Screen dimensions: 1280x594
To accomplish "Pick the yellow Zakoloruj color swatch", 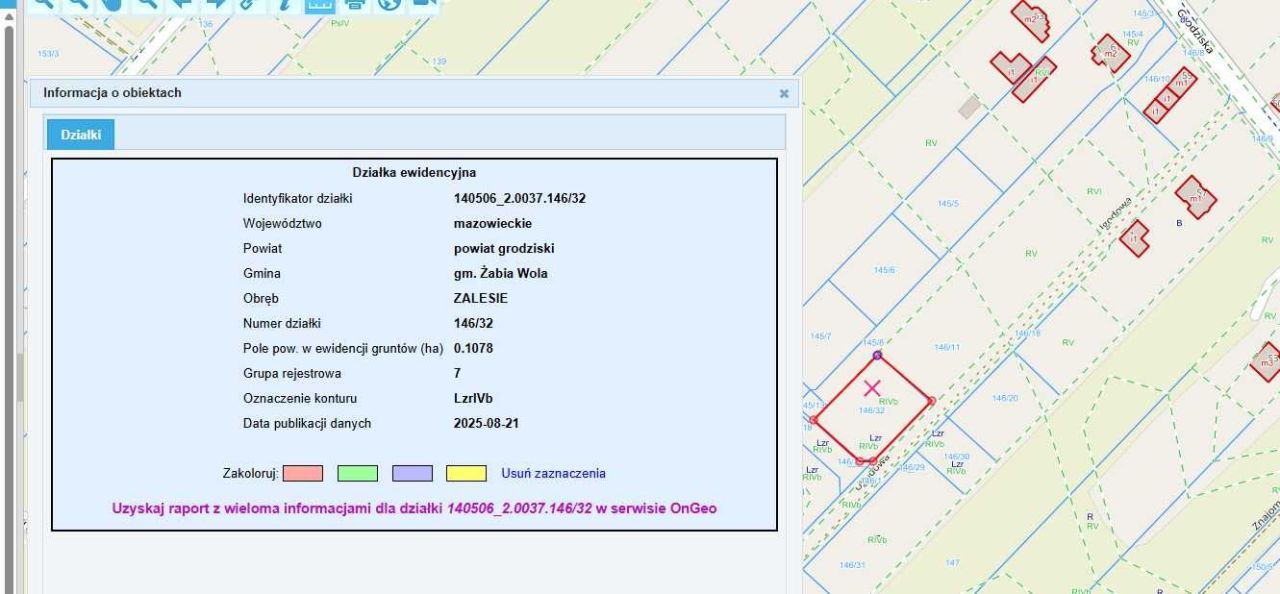I will click(x=466, y=473).
